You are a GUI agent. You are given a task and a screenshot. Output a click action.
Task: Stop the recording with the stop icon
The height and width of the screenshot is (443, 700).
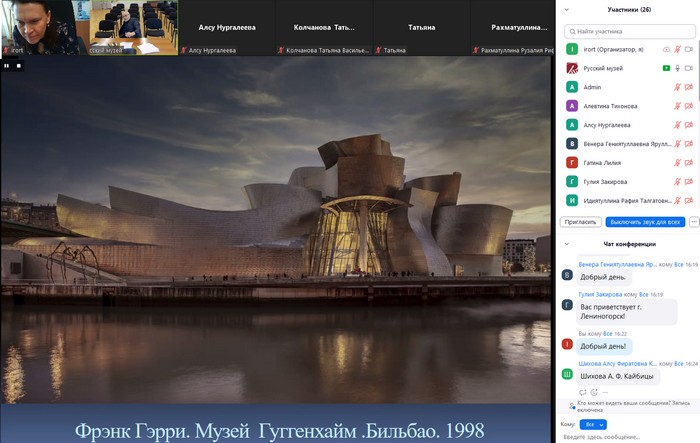tap(19, 66)
